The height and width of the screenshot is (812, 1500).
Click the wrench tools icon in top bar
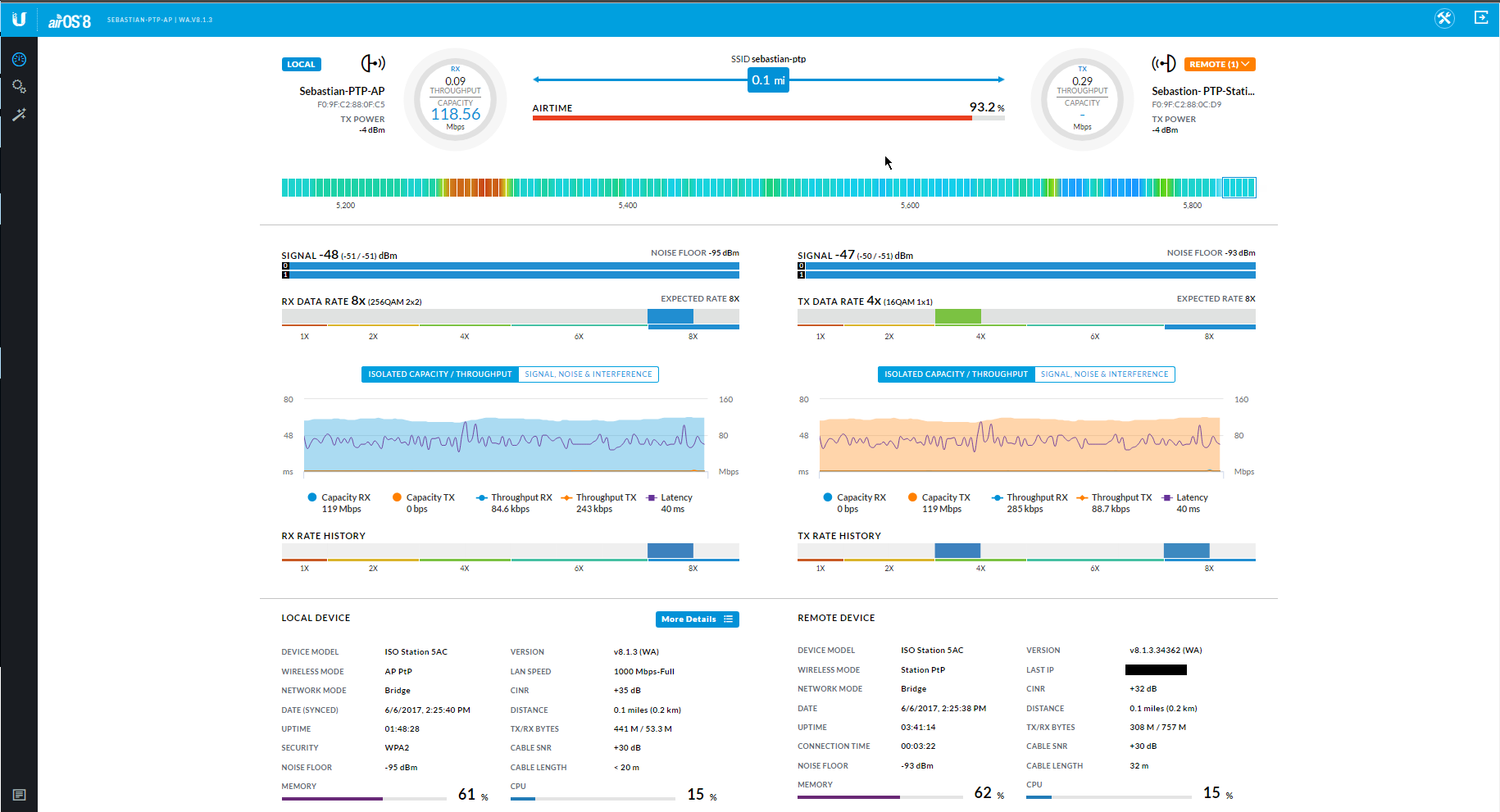coord(1444,18)
